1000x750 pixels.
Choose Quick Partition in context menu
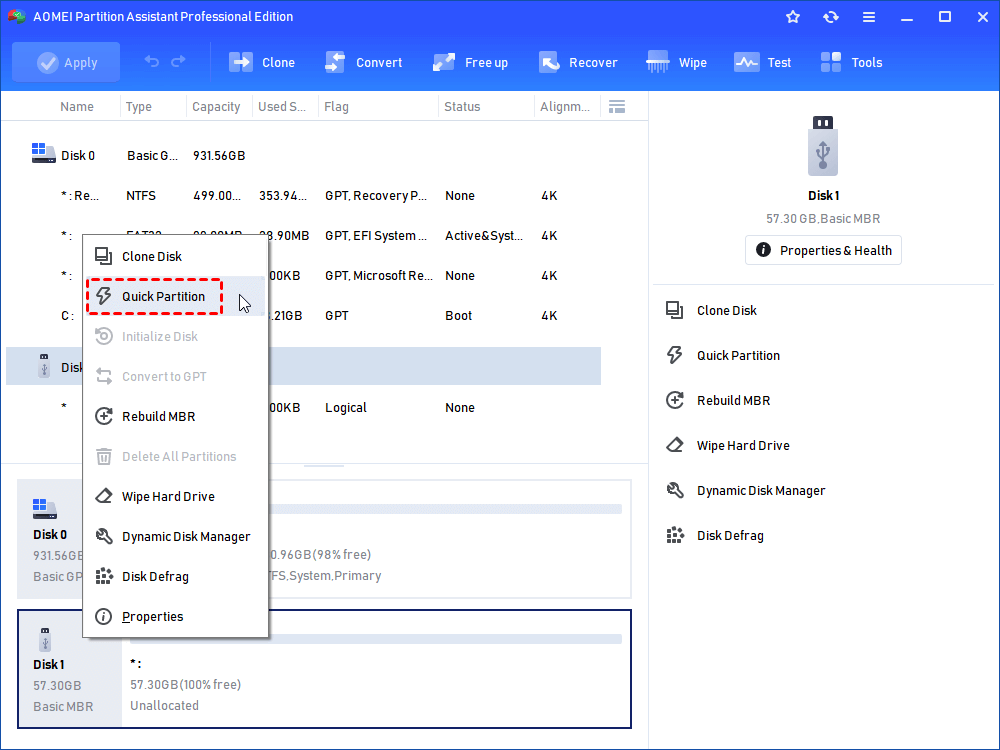click(175, 297)
